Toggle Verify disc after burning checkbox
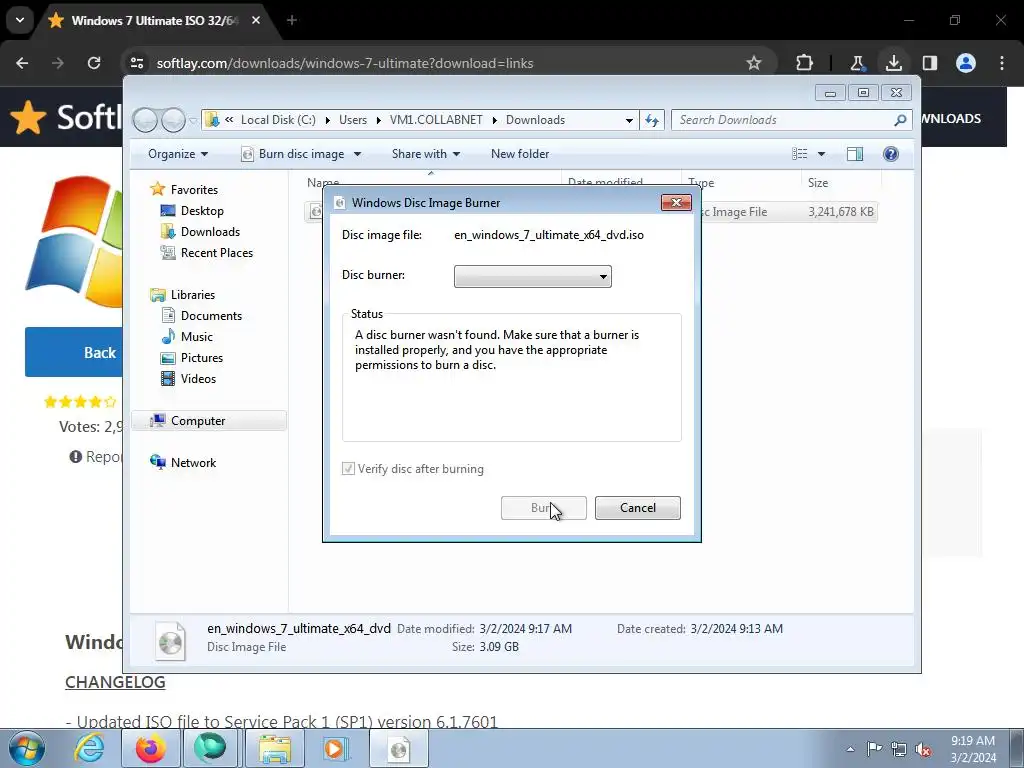 click(348, 468)
